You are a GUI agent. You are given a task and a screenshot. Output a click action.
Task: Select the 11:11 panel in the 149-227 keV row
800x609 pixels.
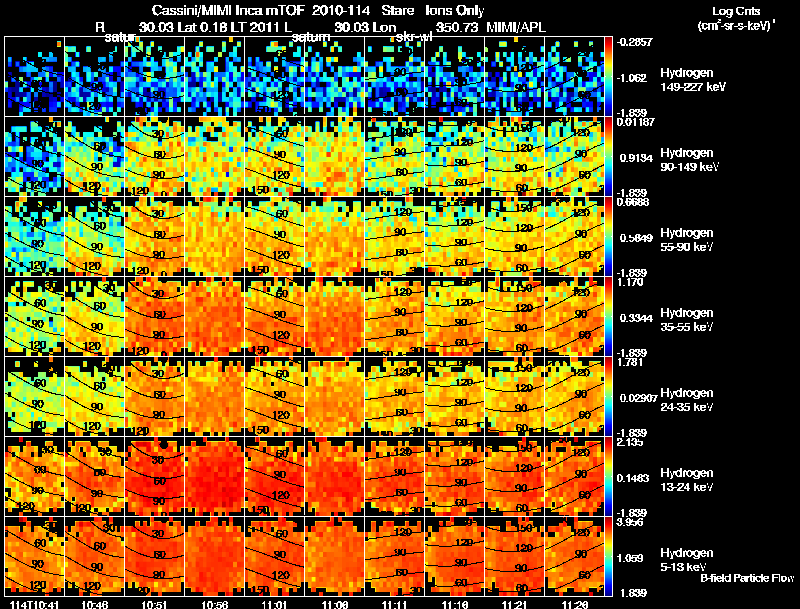tap(395, 77)
